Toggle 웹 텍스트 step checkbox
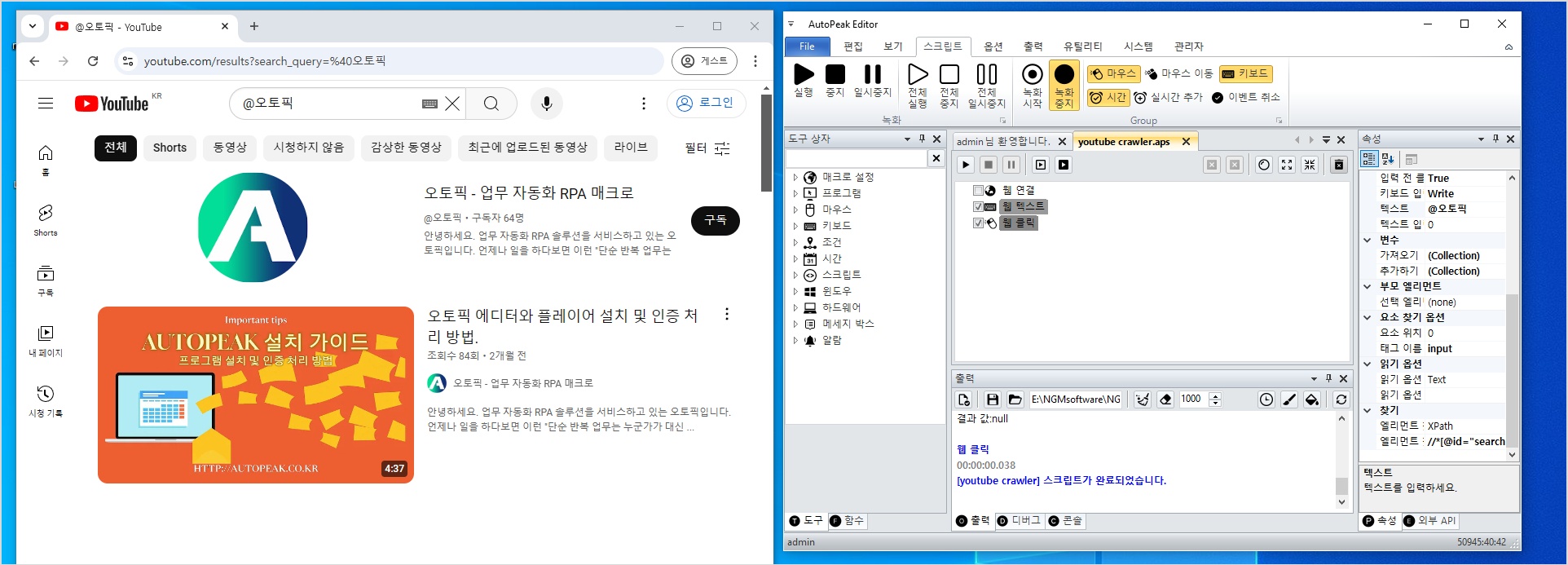The image size is (1568, 565). (x=978, y=206)
